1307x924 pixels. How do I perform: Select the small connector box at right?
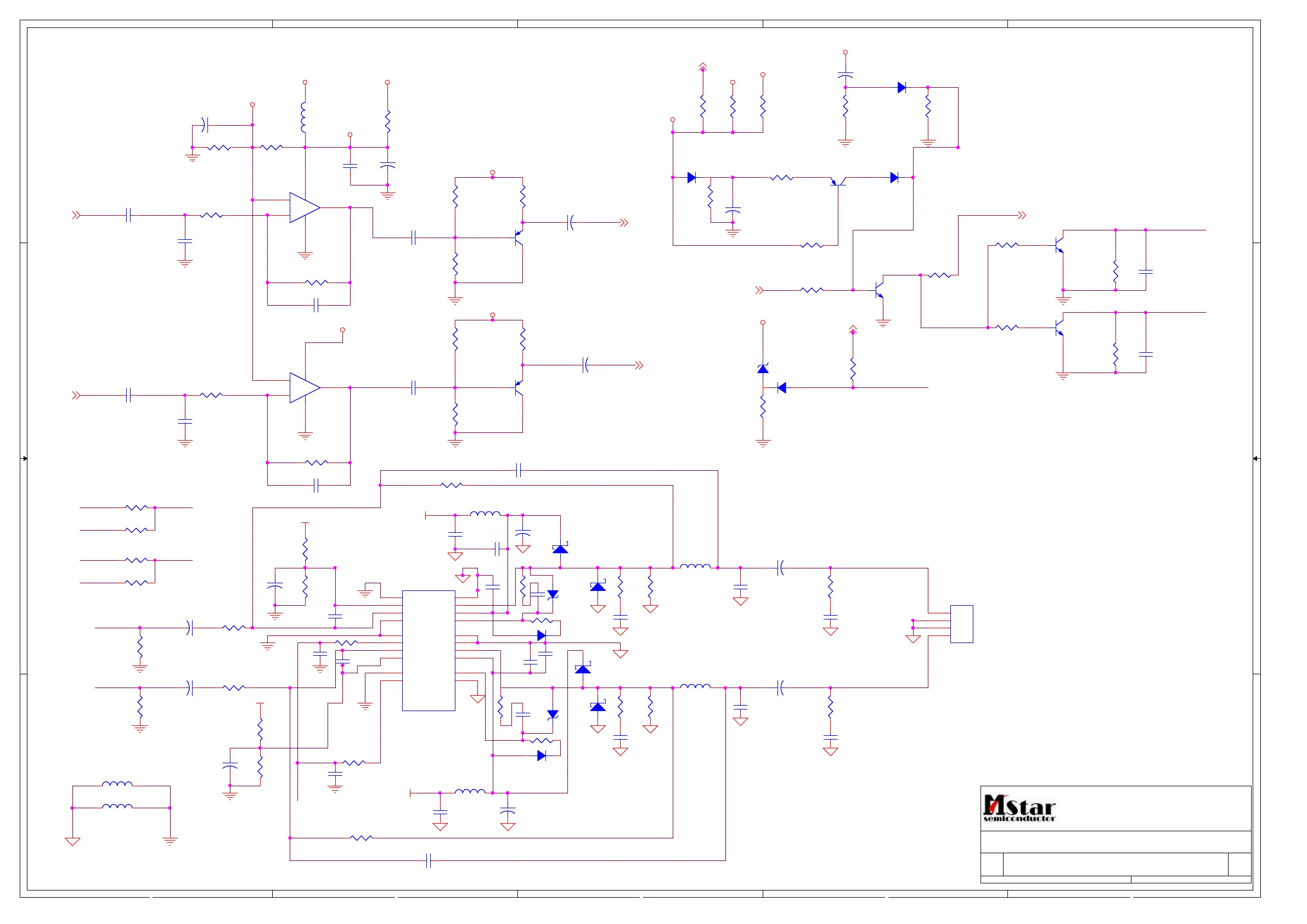coord(961,623)
